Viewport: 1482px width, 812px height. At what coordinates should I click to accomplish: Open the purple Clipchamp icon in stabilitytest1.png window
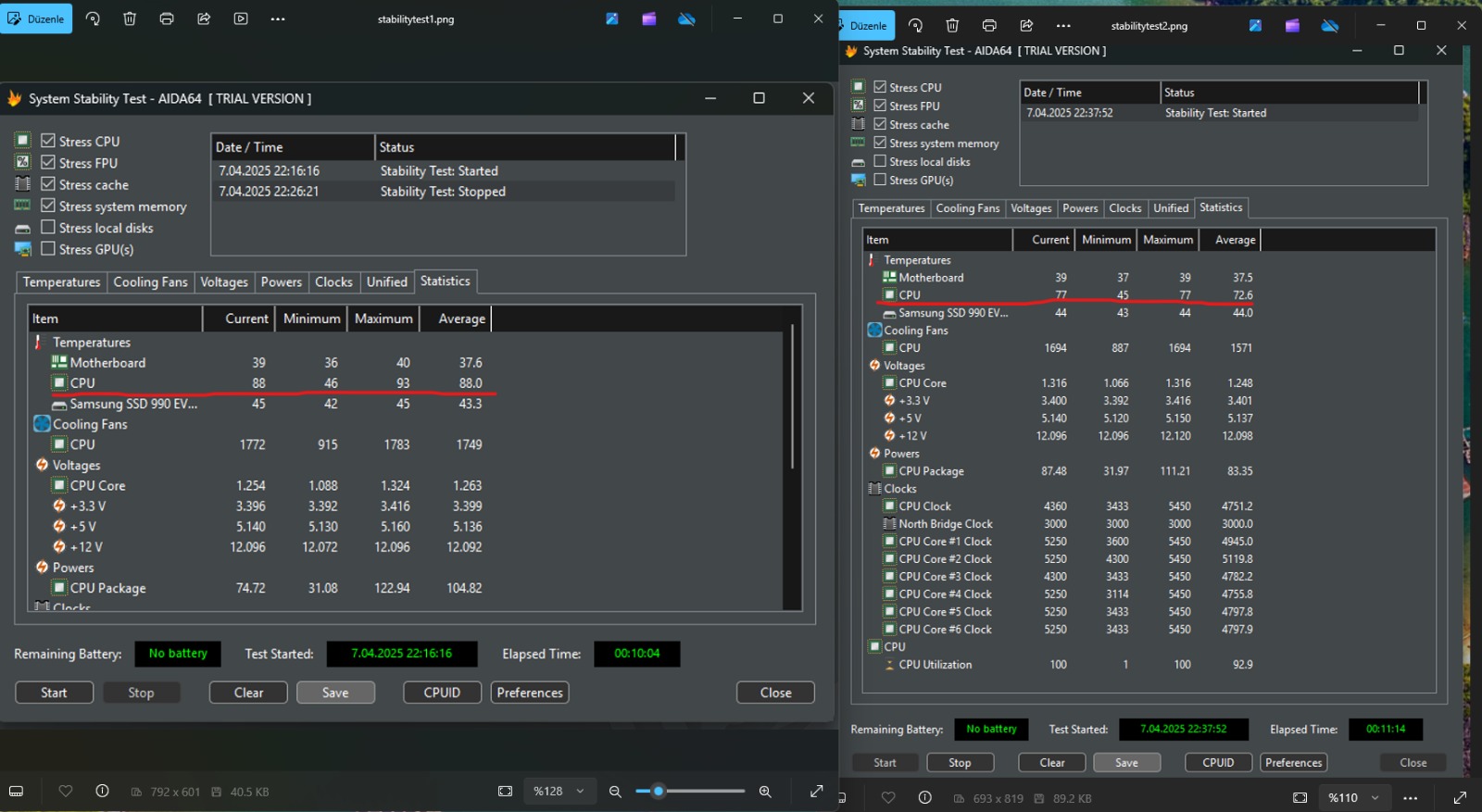[x=649, y=19]
